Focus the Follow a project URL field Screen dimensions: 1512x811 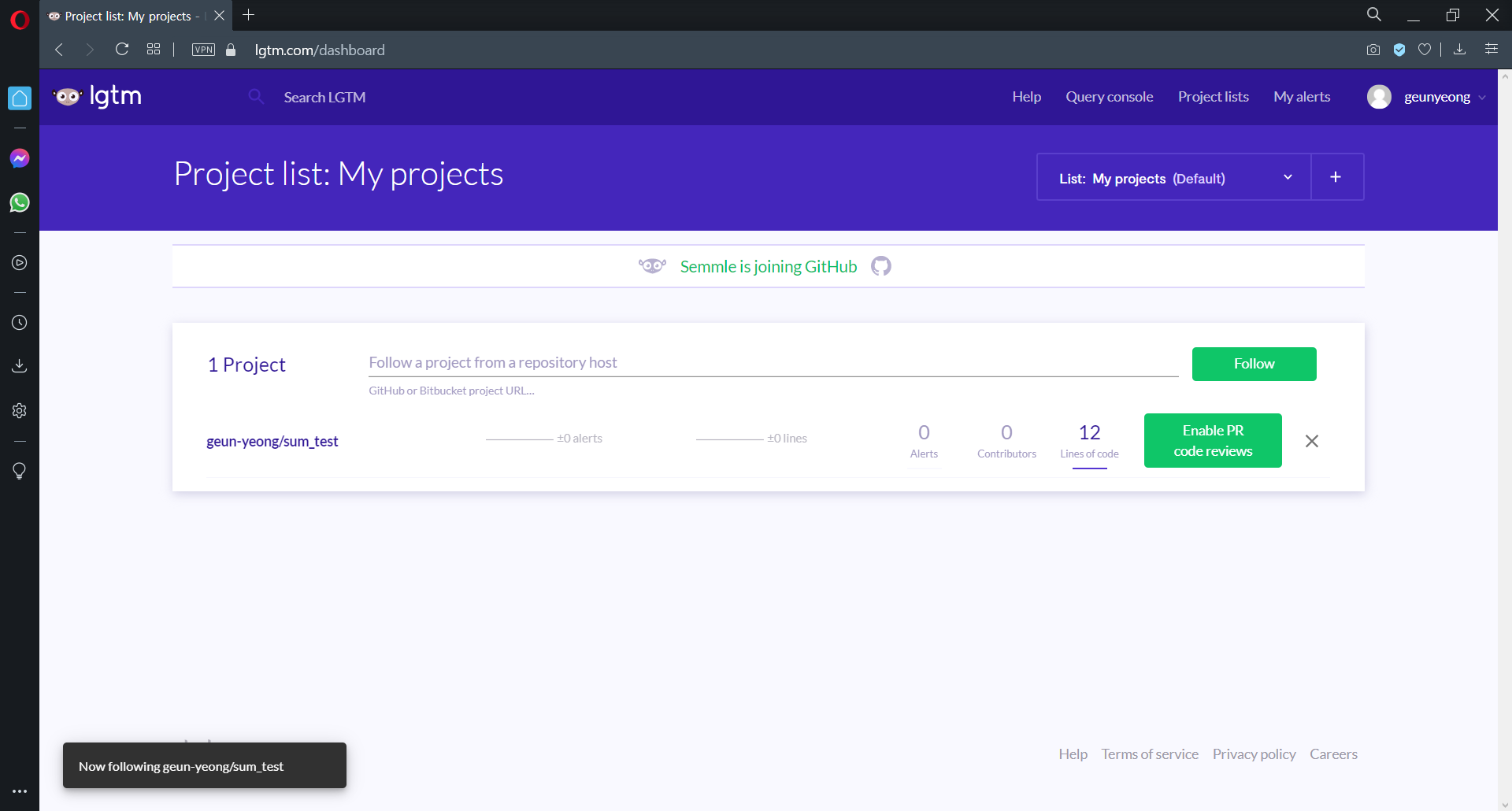pos(773,362)
